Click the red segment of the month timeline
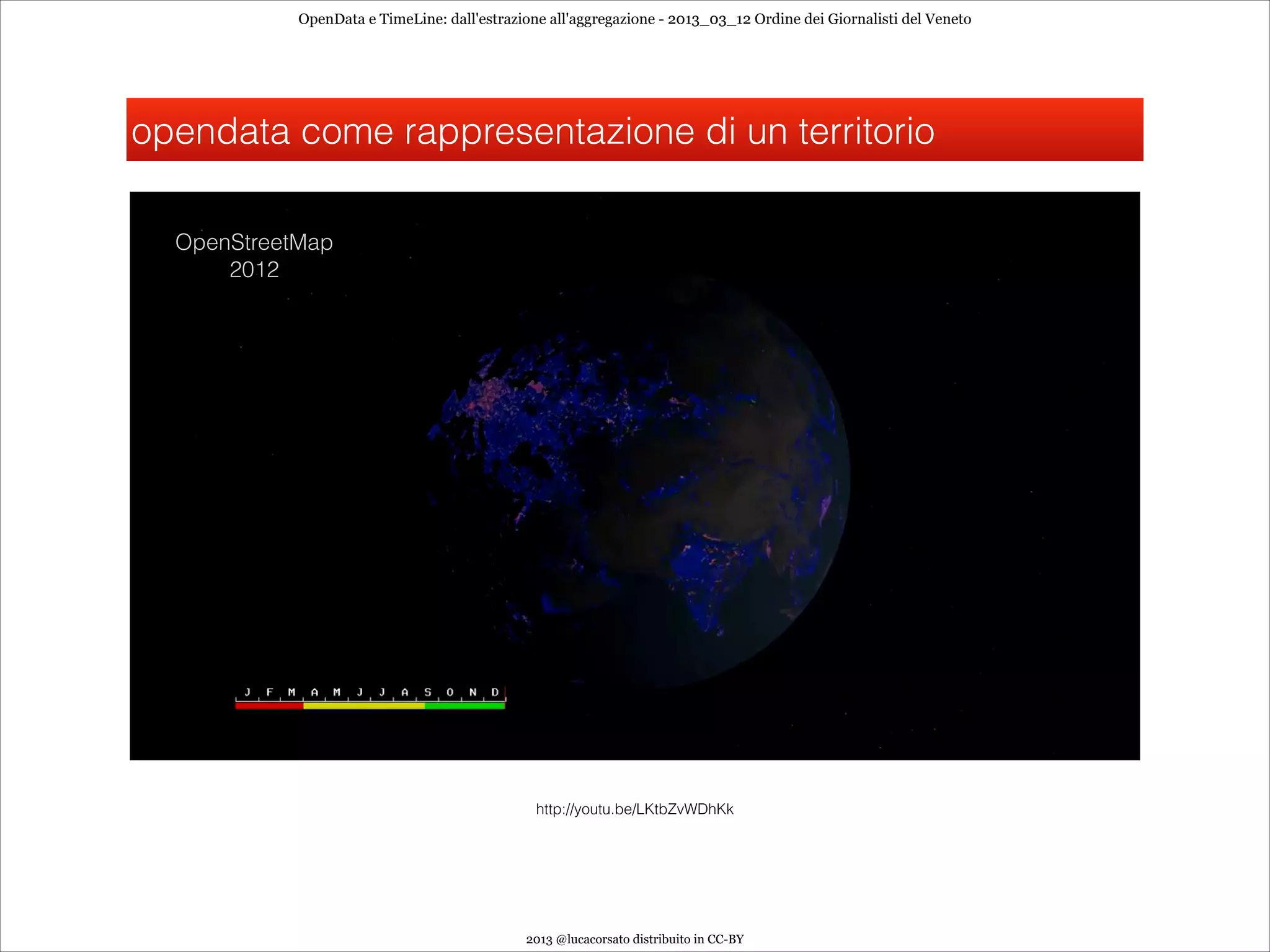 point(269,705)
